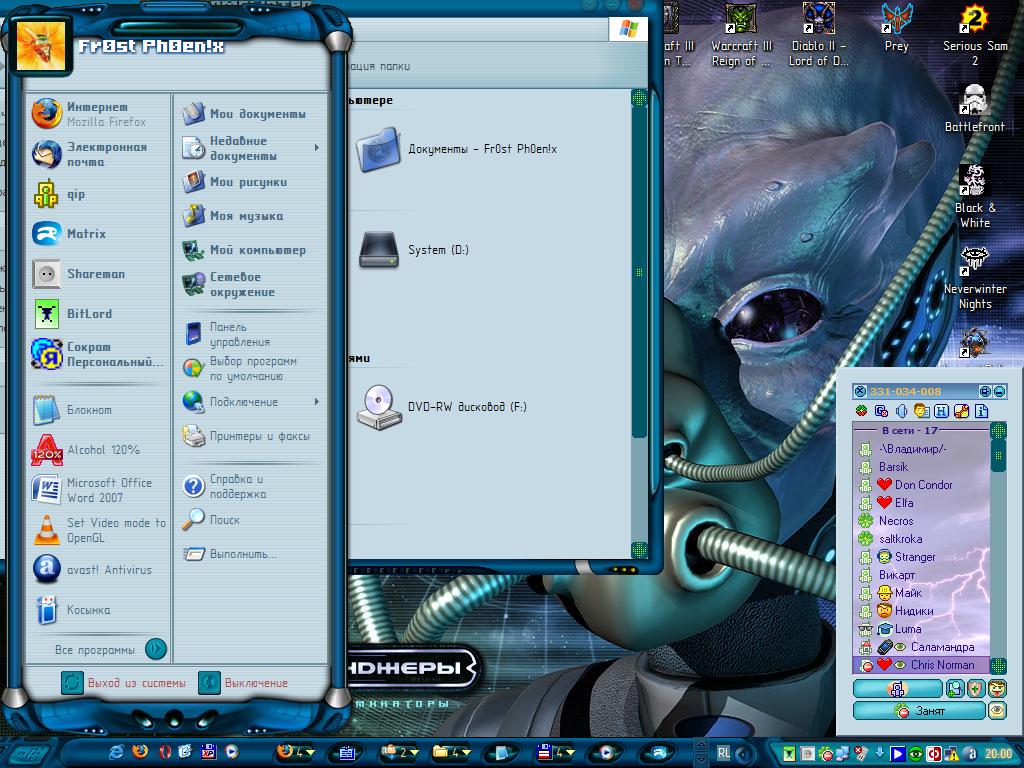Open Firefox taskbar group dropdown
Viewport: 1024px width, 768px height.
295,752
